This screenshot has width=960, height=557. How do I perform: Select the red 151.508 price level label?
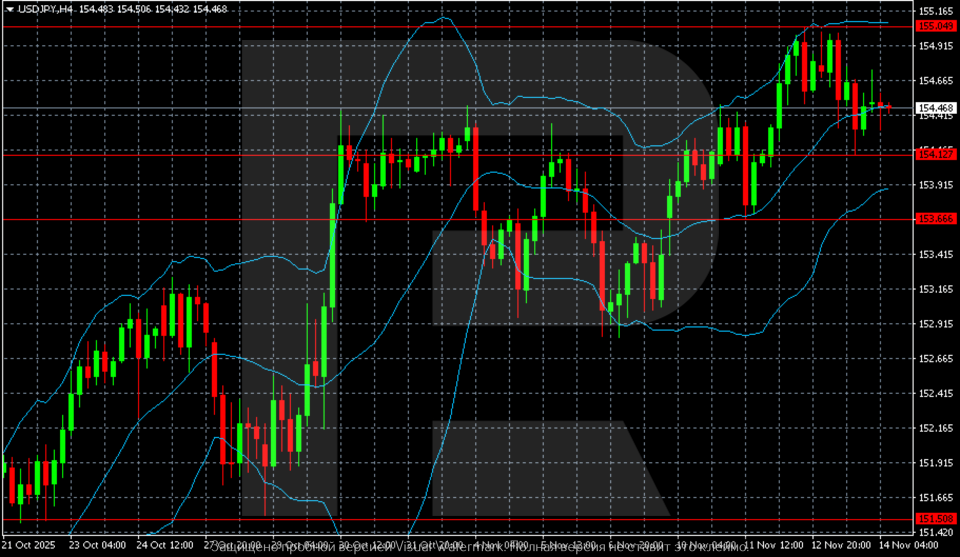point(933,517)
